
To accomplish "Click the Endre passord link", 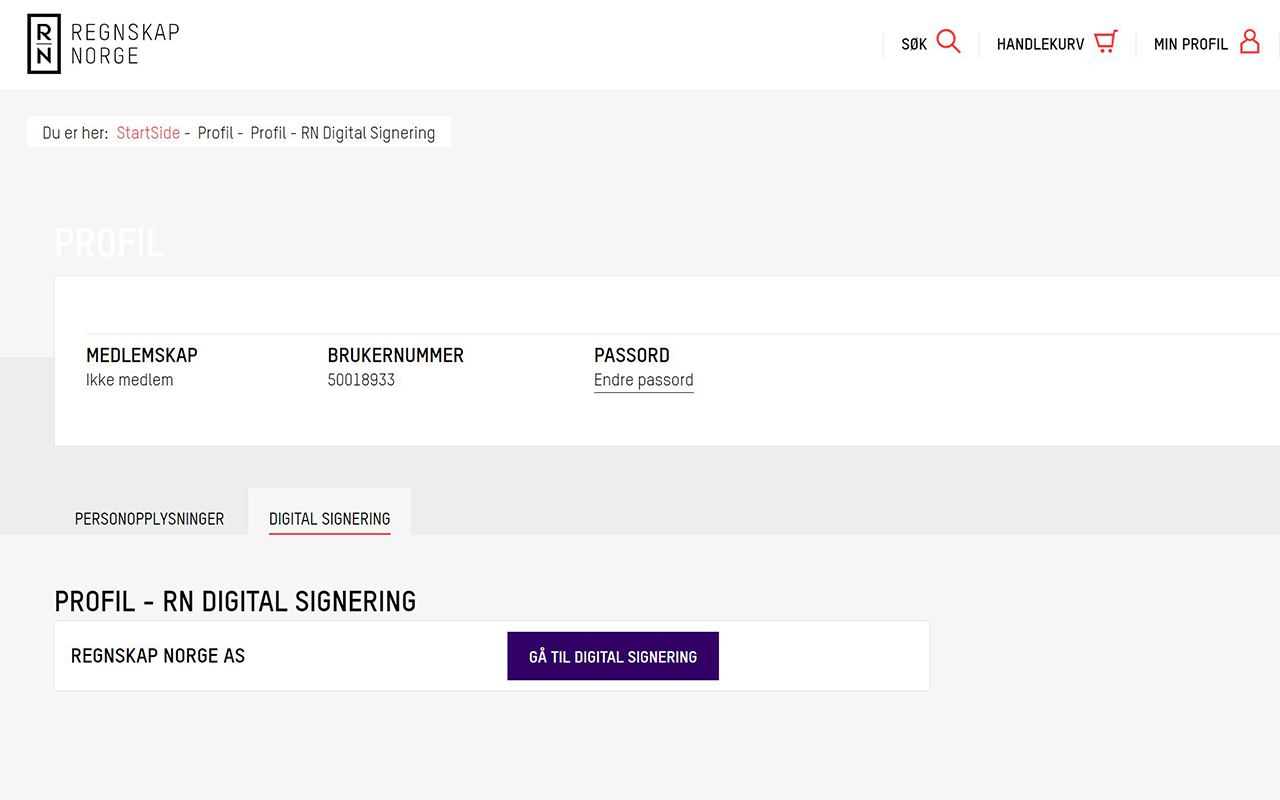I will click(x=643, y=380).
